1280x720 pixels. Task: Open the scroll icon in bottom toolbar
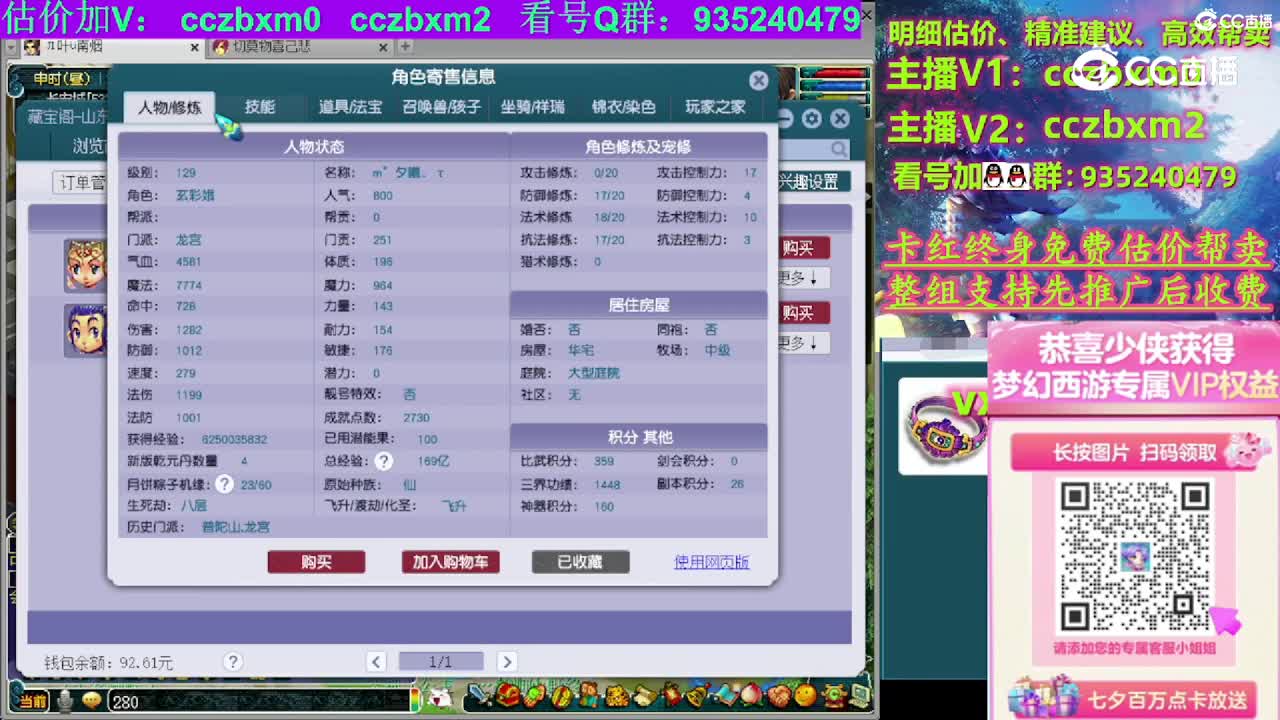coord(644,696)
